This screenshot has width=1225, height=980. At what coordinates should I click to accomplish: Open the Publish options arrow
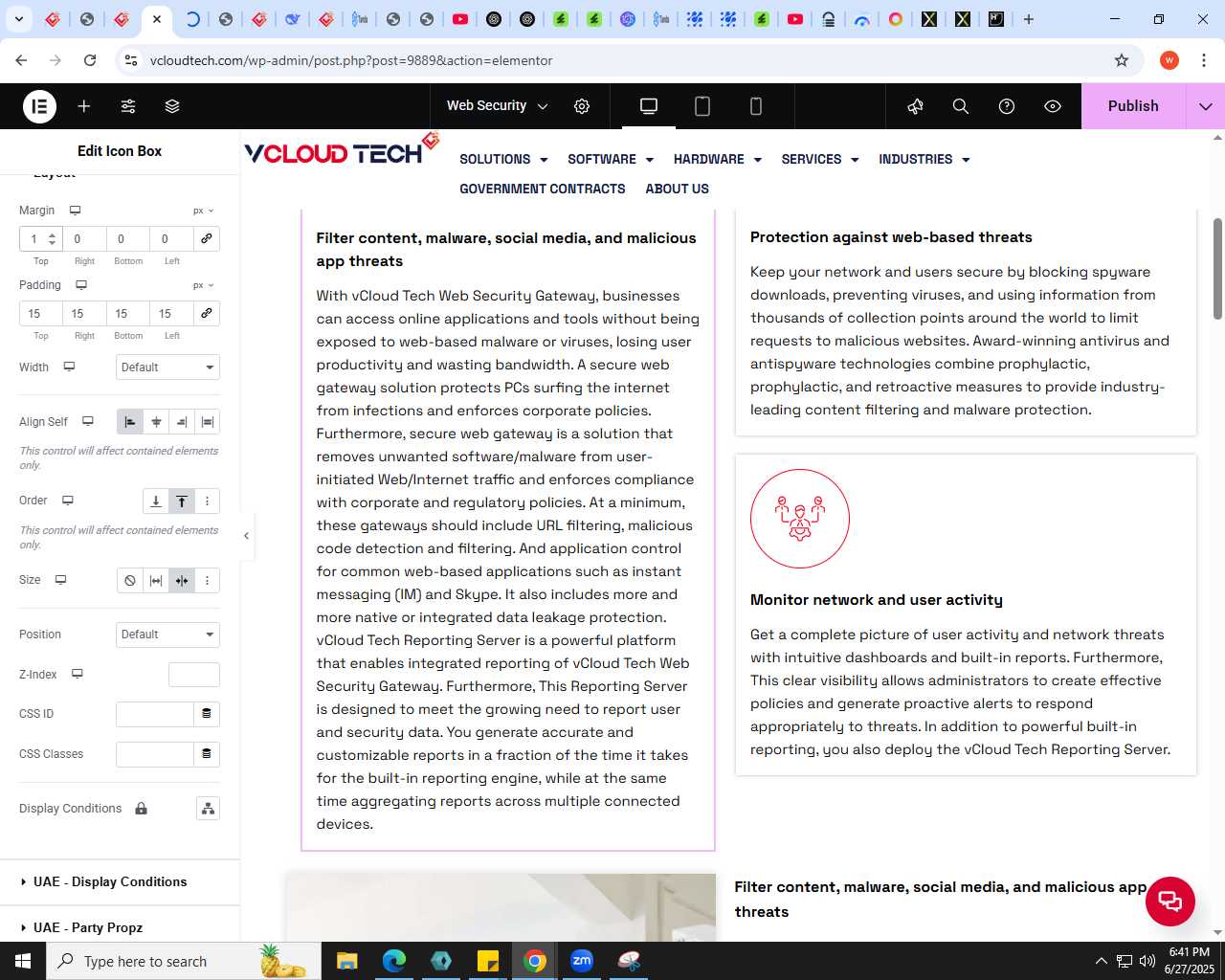pos(1206,106)
